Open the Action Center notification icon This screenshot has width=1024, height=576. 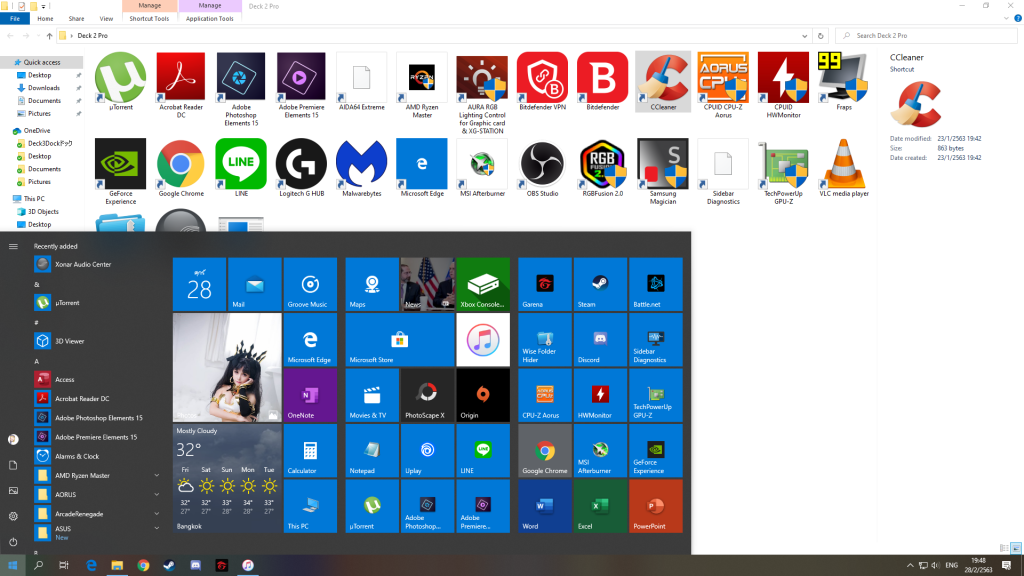(1007, 566)
